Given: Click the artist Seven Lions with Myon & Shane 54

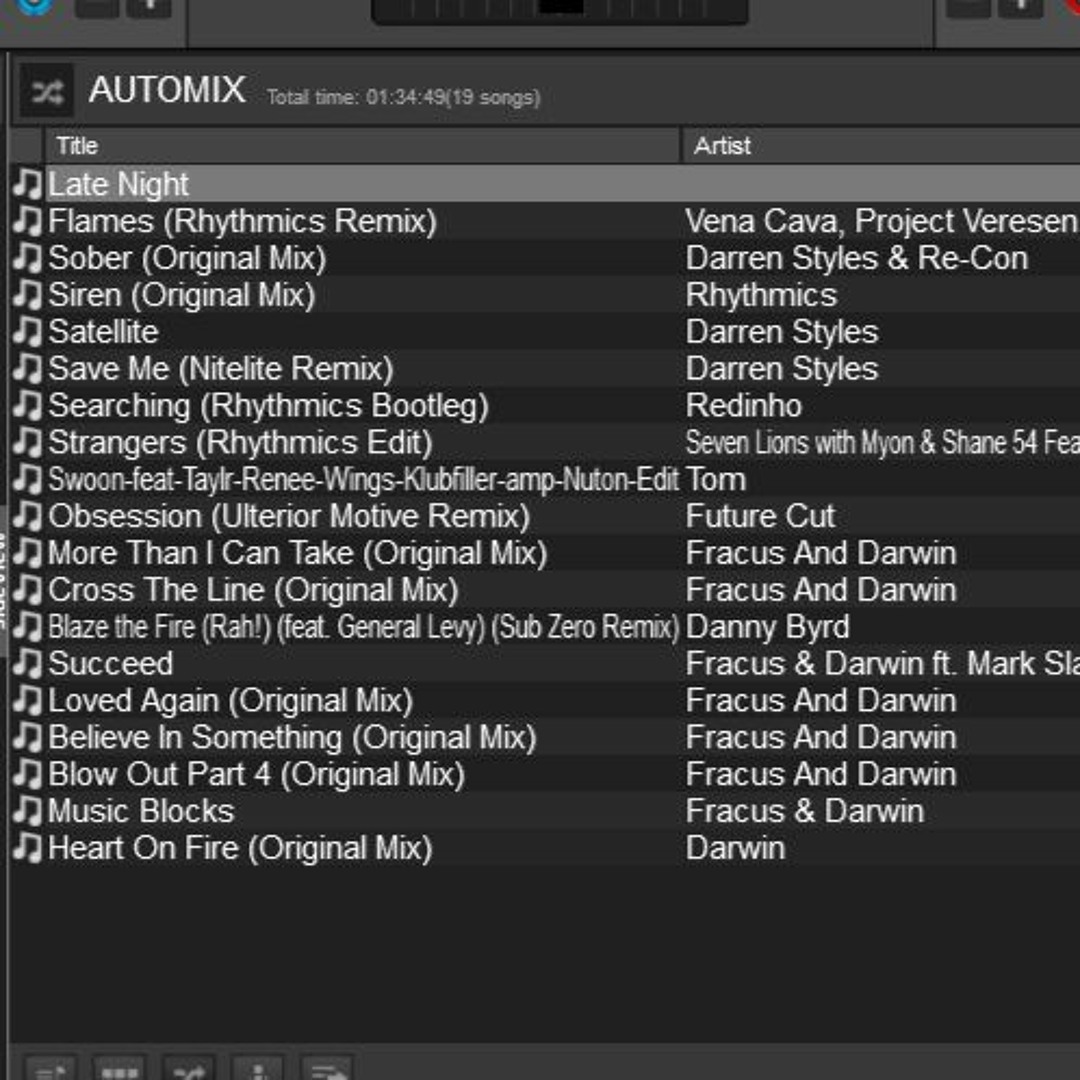Looking at the screenshot, I should click(882, 442).
